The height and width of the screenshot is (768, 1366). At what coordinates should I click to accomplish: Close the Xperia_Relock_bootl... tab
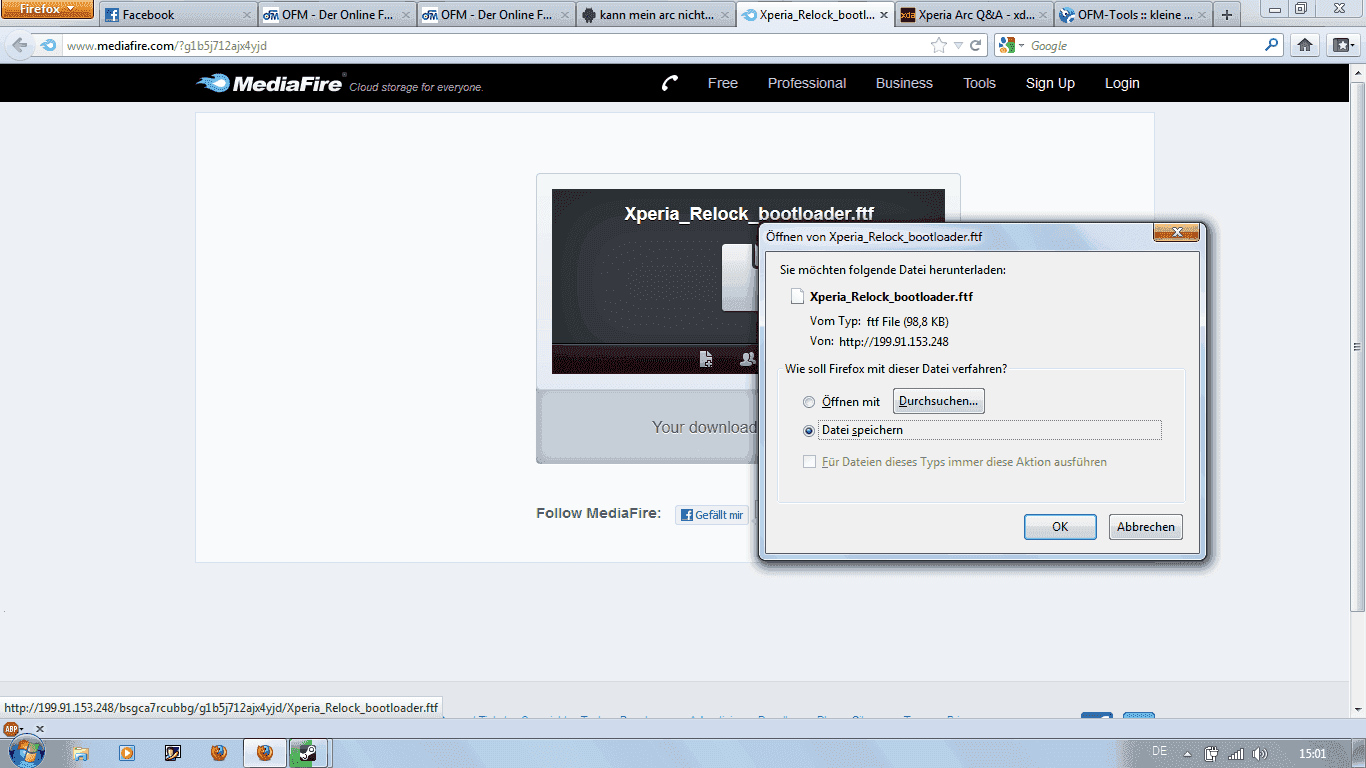(883, 15)
